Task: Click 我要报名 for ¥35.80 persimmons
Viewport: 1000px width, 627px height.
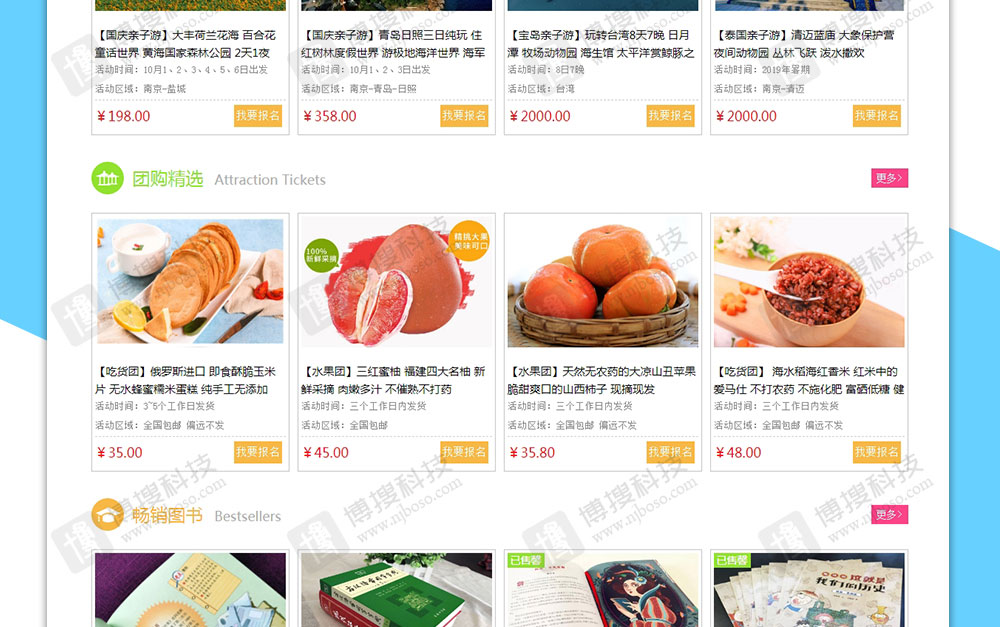Action: [670, 452]
